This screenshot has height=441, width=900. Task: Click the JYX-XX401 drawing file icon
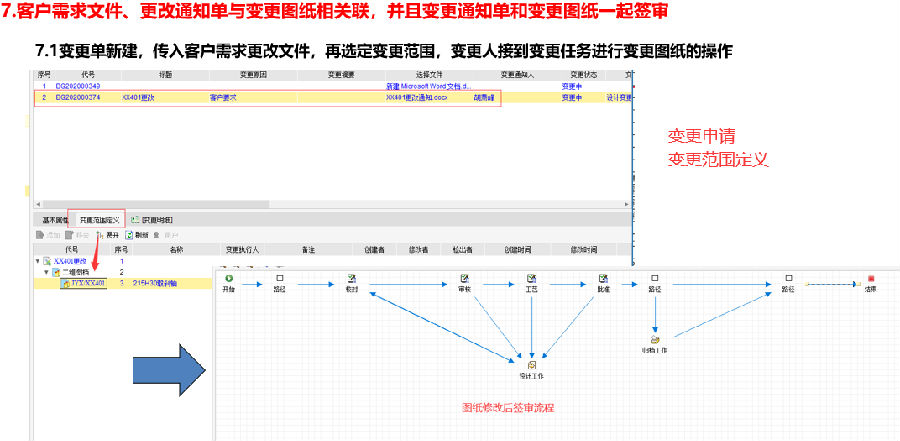pos(66,283)
